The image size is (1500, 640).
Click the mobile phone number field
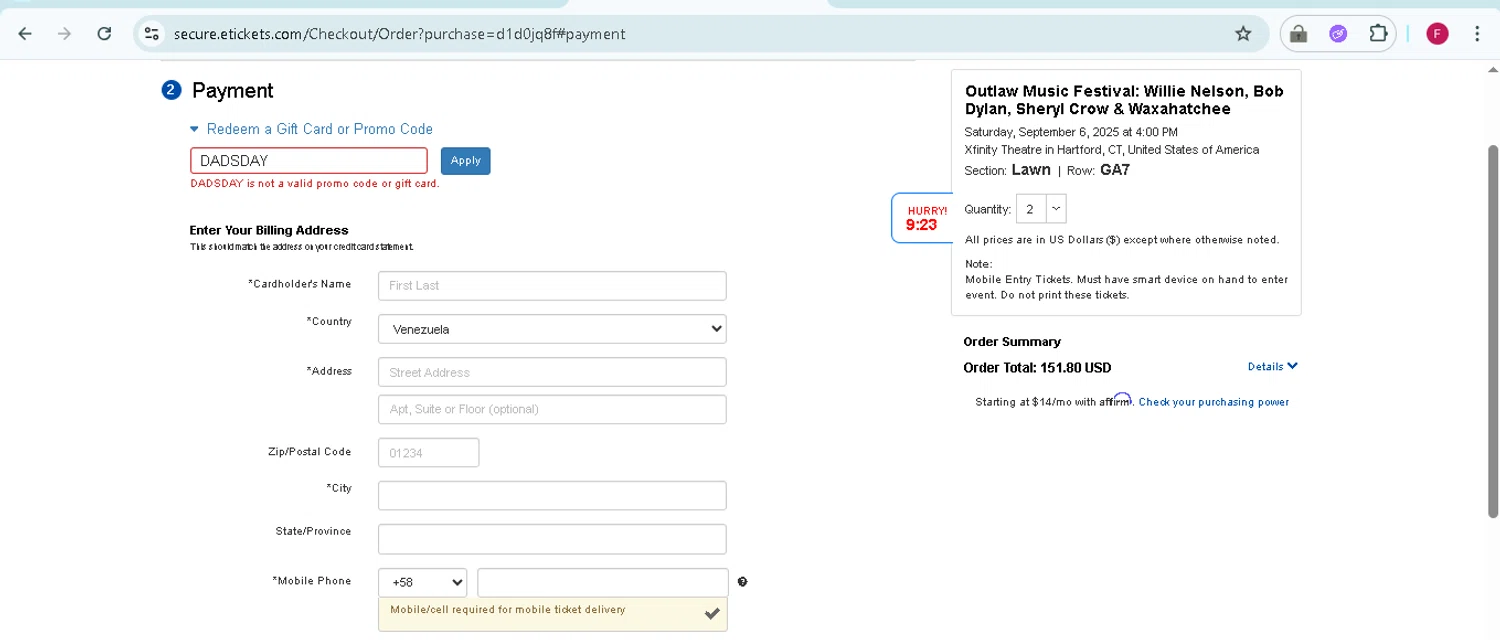[603, 582]
